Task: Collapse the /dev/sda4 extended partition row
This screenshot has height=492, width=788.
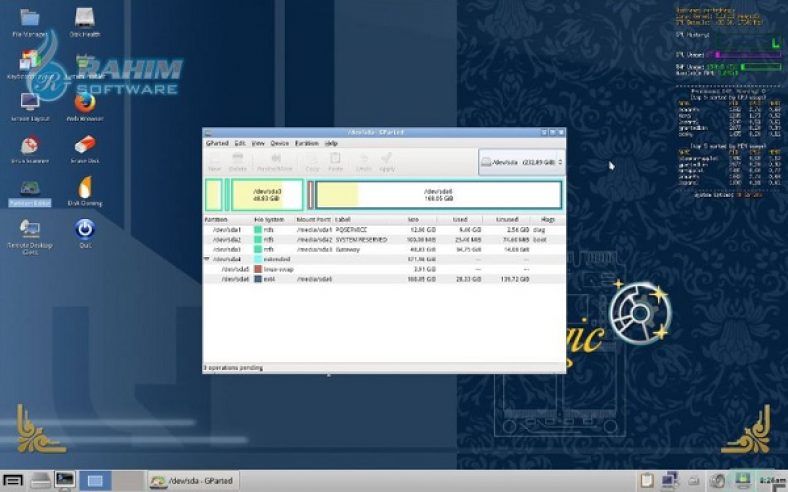Action: [207, 259]
